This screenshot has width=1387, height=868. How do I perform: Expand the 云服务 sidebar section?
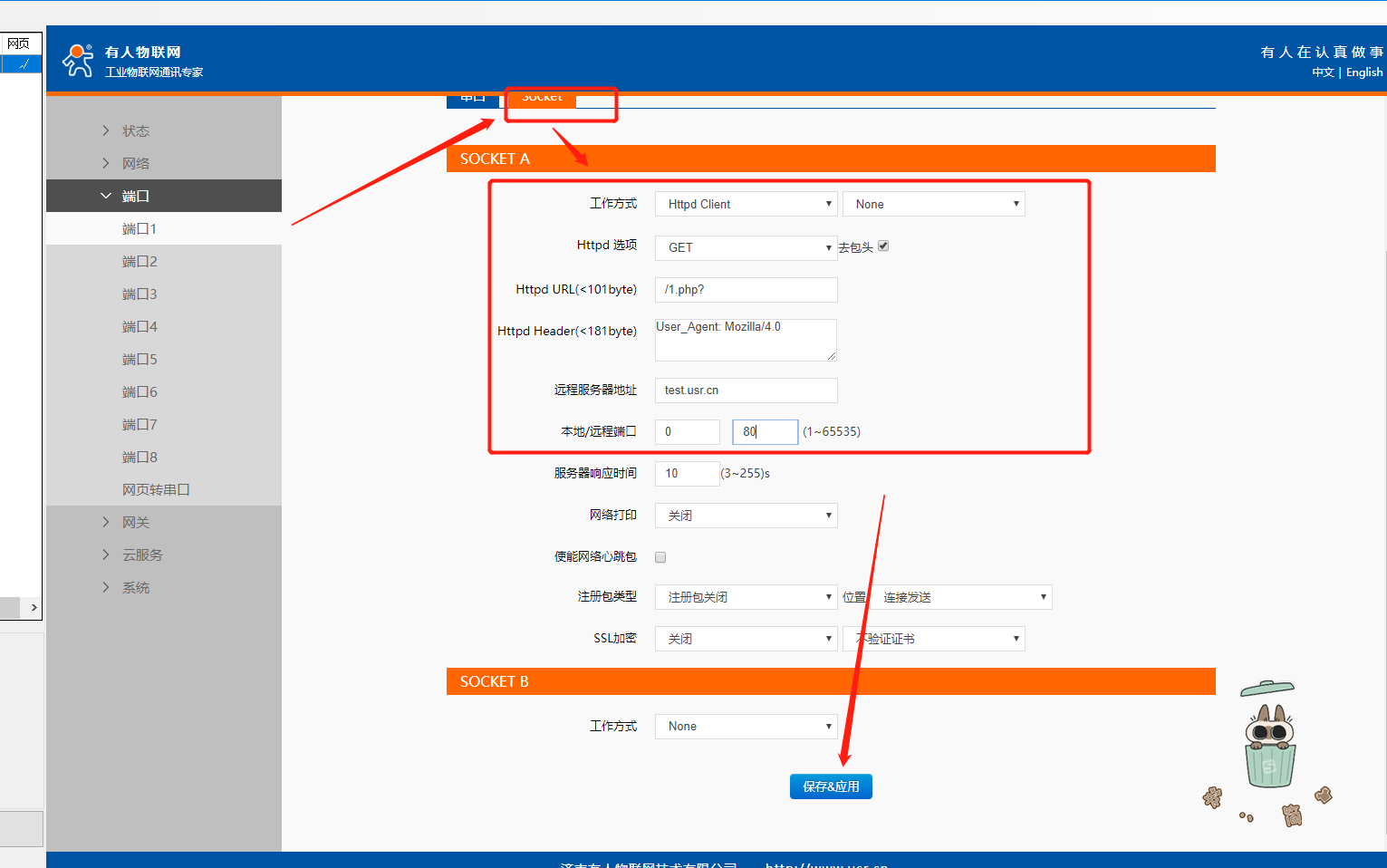tap(164, 555)
